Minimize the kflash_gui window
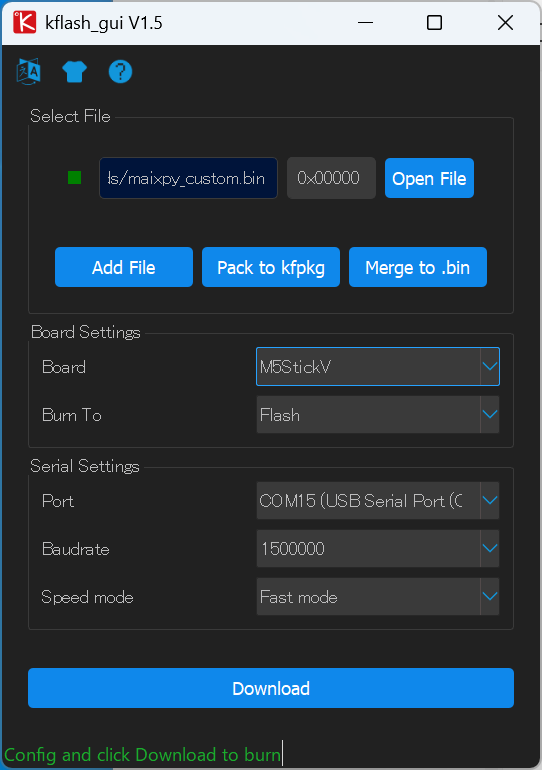 (365, 23)
